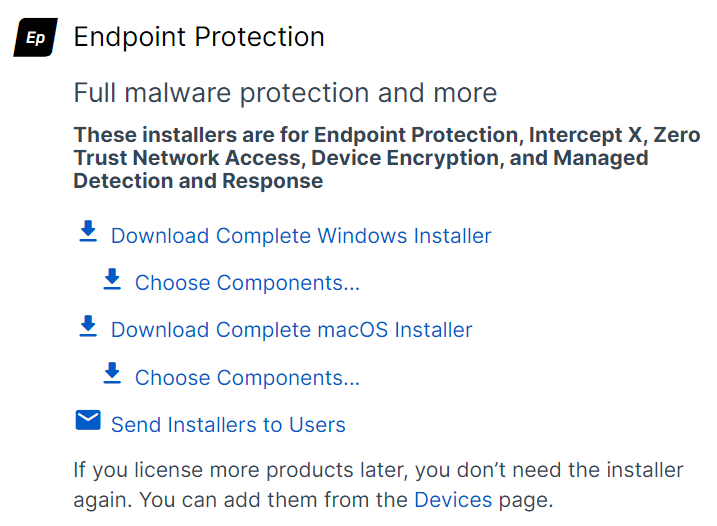Click download arrow icon beside macOS Installer
Screen dimensions: 717x526
[x=88, y=327]
